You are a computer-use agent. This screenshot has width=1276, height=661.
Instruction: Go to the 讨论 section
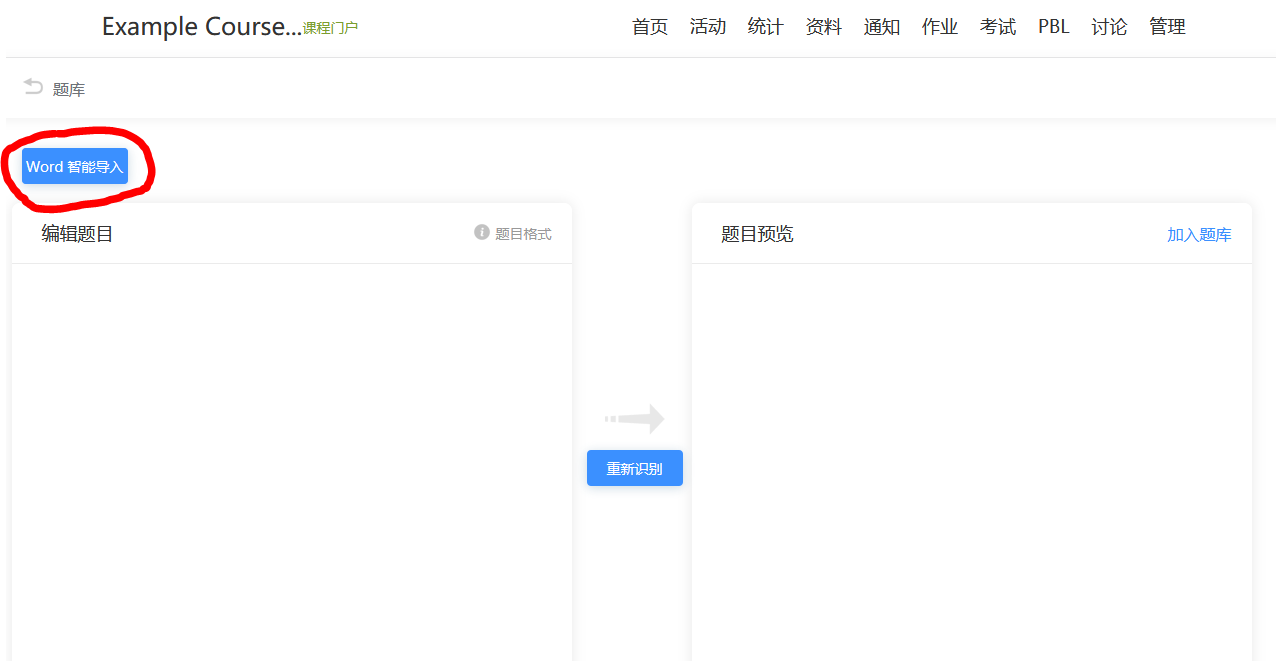[1110, 27]
